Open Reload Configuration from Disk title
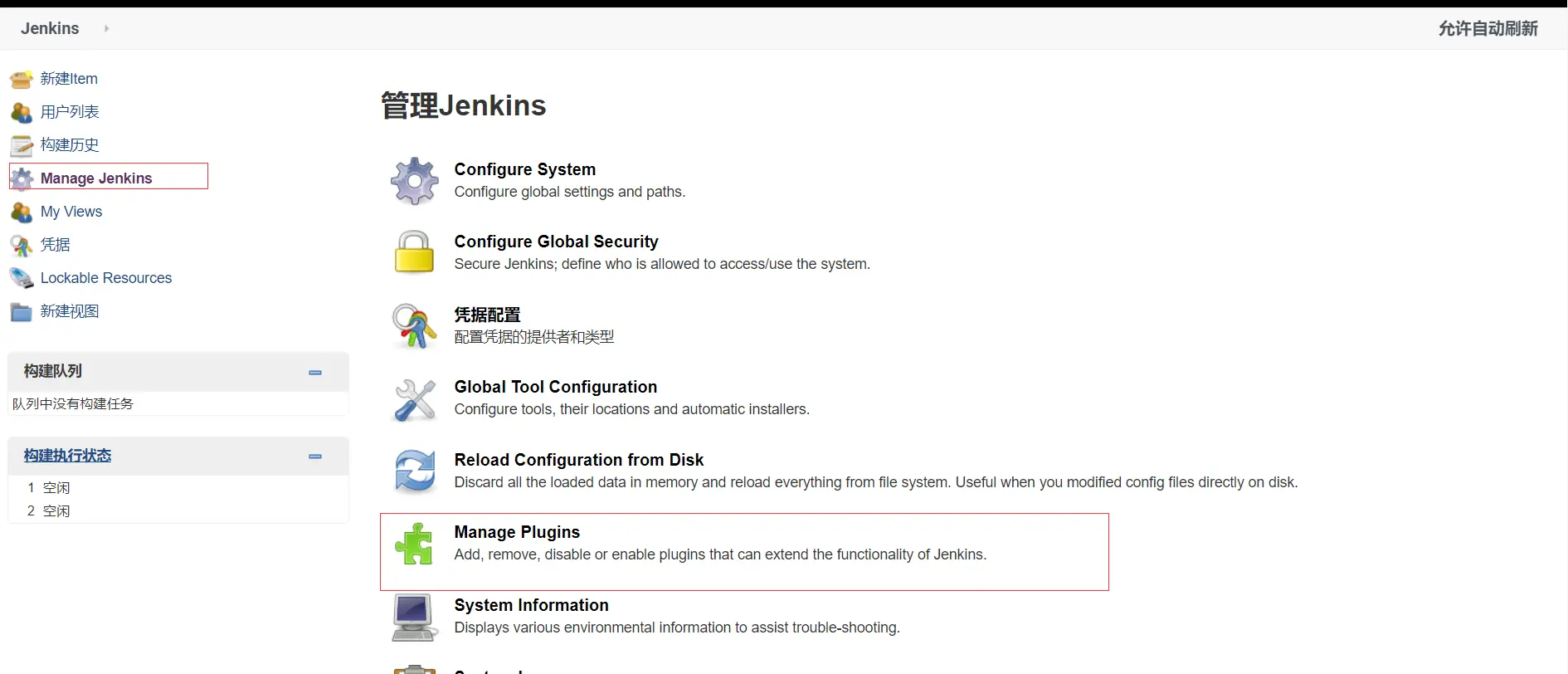This screenshot has width=1568, height=674. 579,460
